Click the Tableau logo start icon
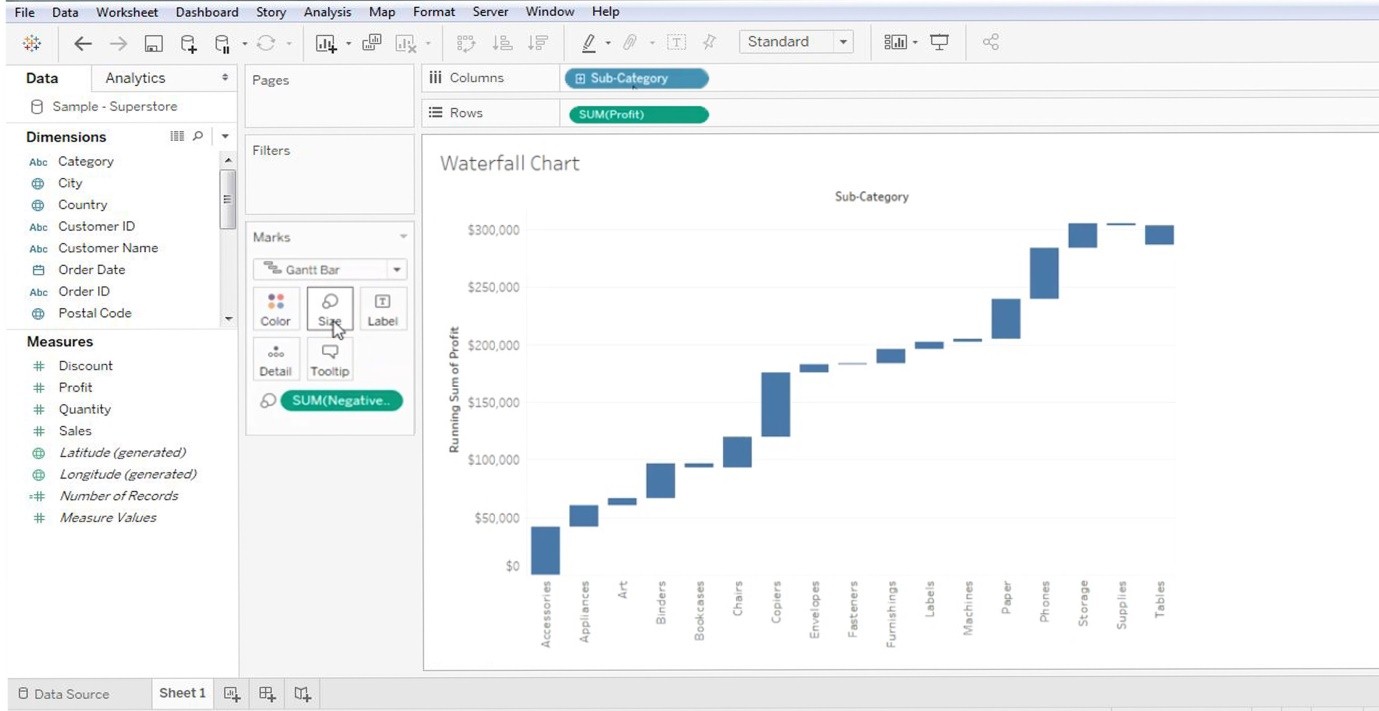This screenshot has height=711, width=1379. coord(32,43)
